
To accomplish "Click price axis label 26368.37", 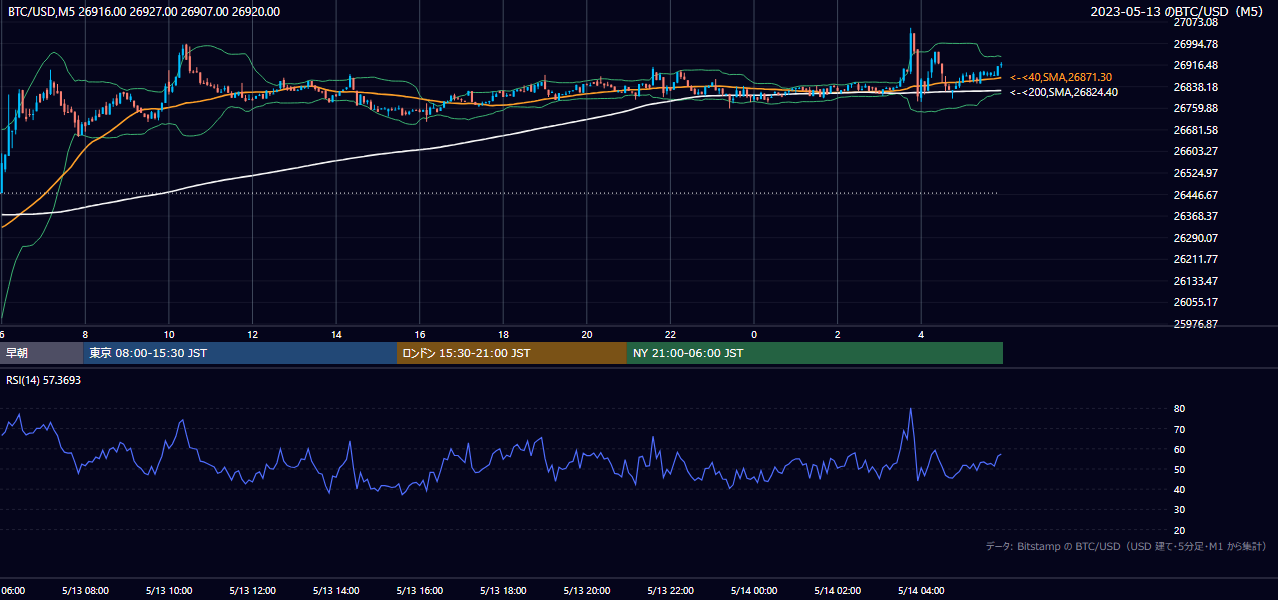I will (x=1194, y=216).
